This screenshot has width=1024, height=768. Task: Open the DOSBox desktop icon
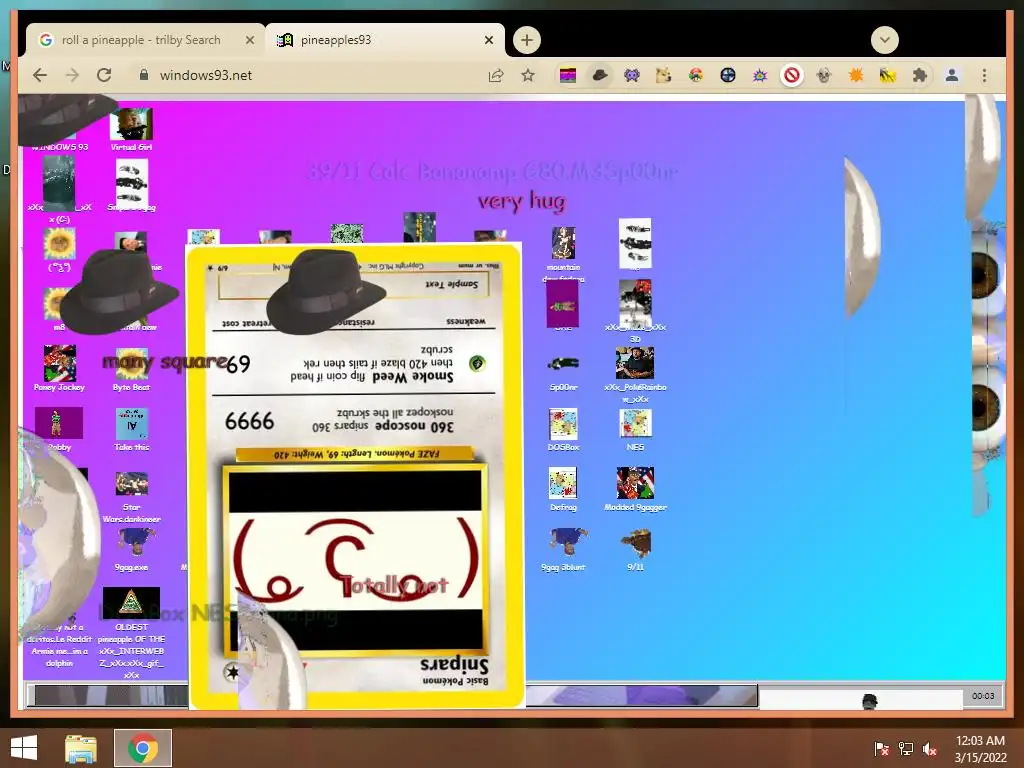click(x=563, y=429)
